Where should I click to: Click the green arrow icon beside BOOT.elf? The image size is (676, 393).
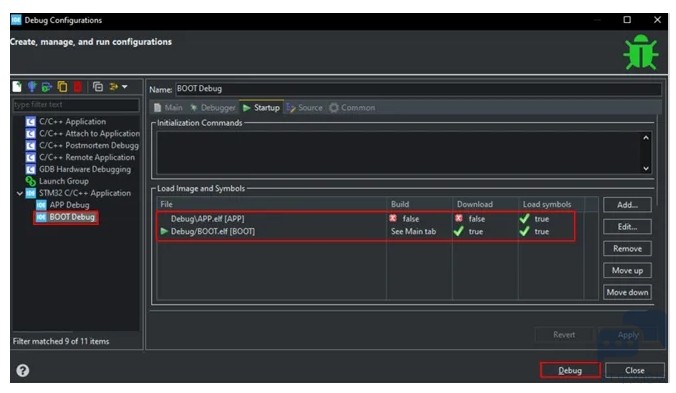tap(164, 231)
